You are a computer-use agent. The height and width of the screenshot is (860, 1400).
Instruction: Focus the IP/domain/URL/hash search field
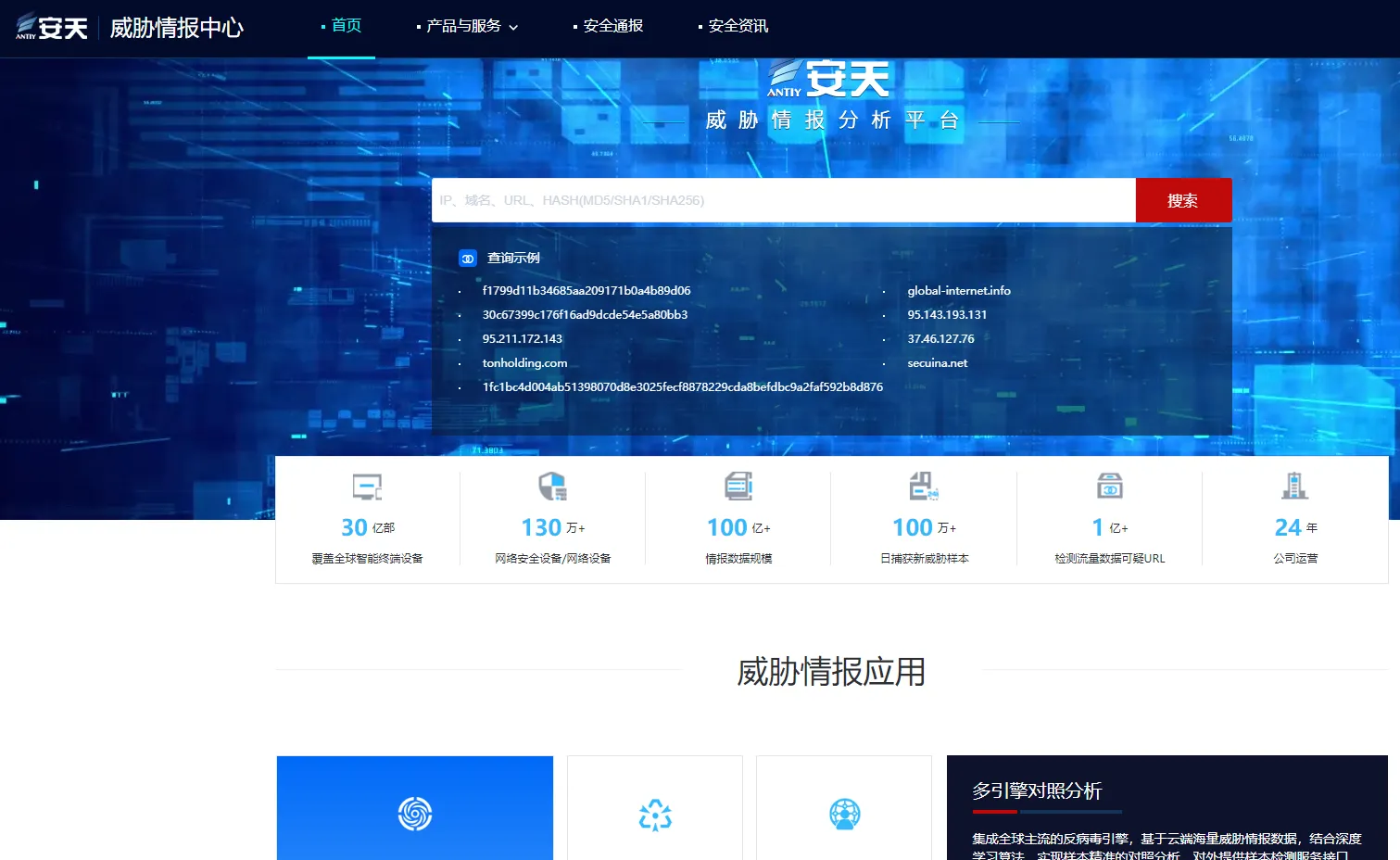[x=784, y=200]
